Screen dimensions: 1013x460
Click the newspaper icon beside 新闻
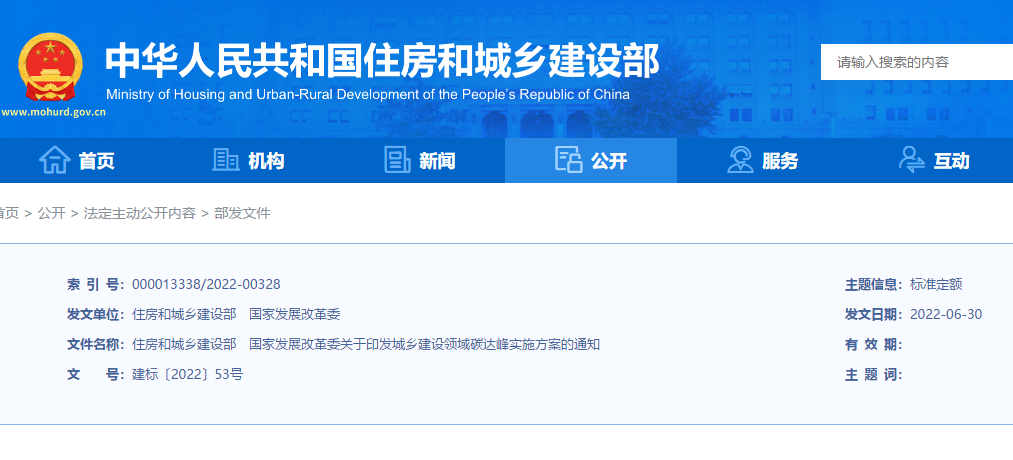(x=397, y=160)
